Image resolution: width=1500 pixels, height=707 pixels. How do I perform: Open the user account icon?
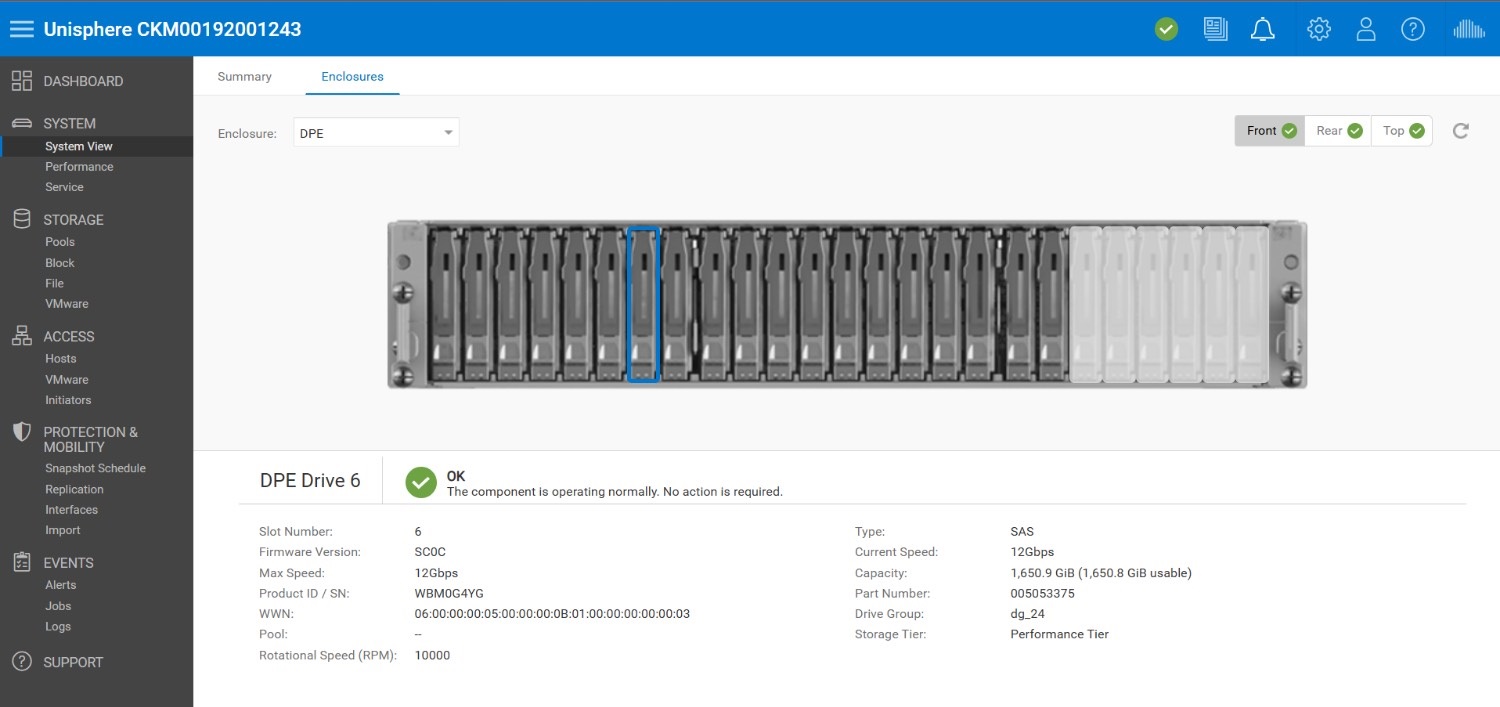pyautogui.click(x=1366, y=29)
